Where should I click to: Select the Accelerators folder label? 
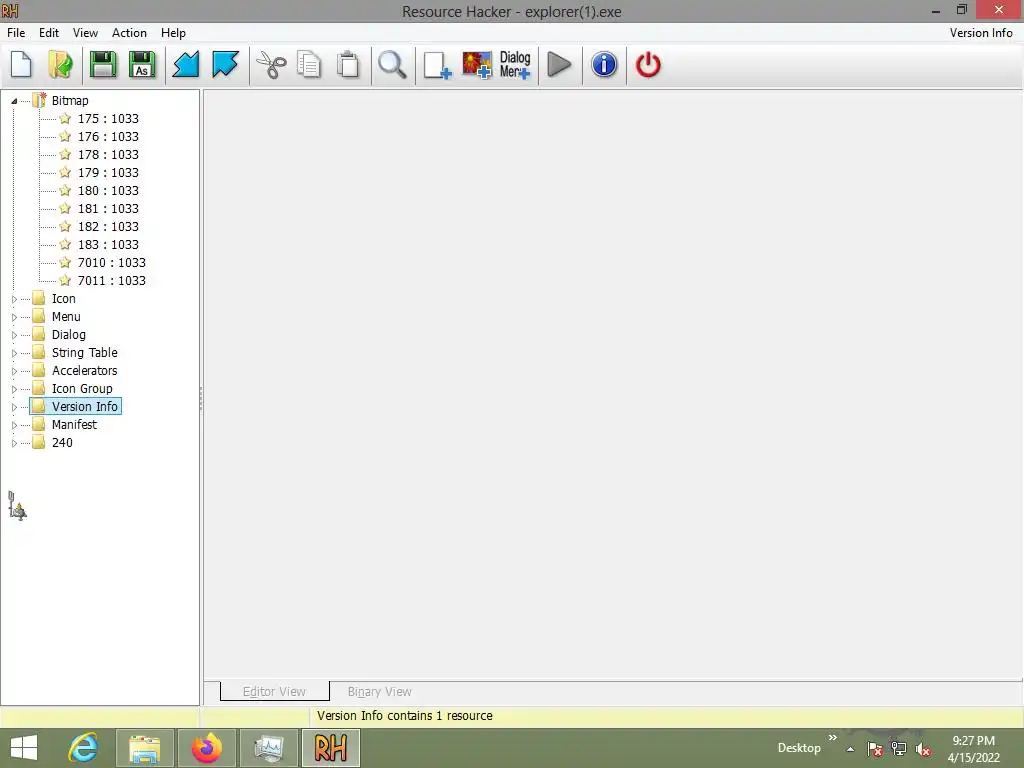click(x=85, y=370)
